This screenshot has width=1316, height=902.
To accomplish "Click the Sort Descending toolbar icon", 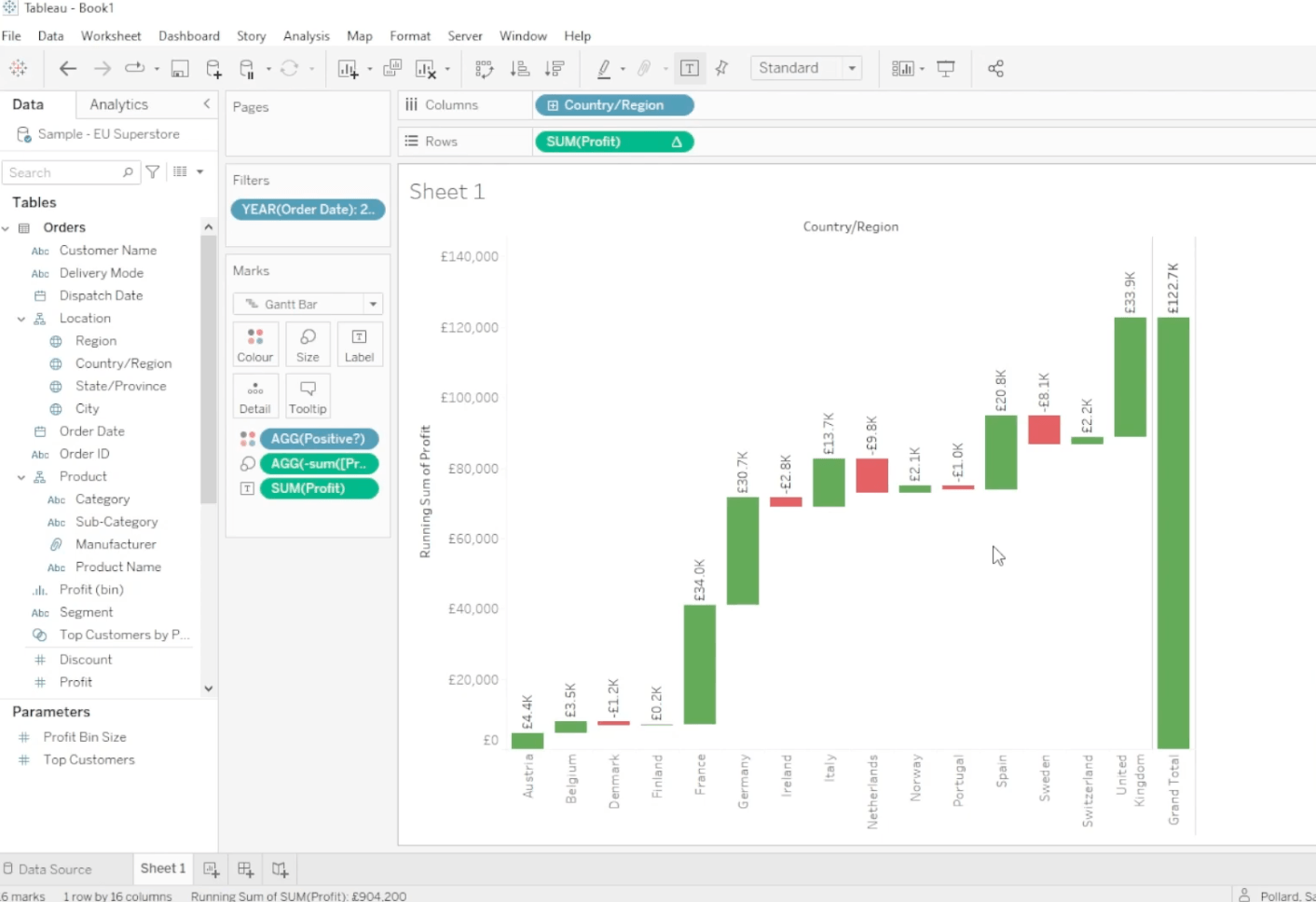I will 555,68.
